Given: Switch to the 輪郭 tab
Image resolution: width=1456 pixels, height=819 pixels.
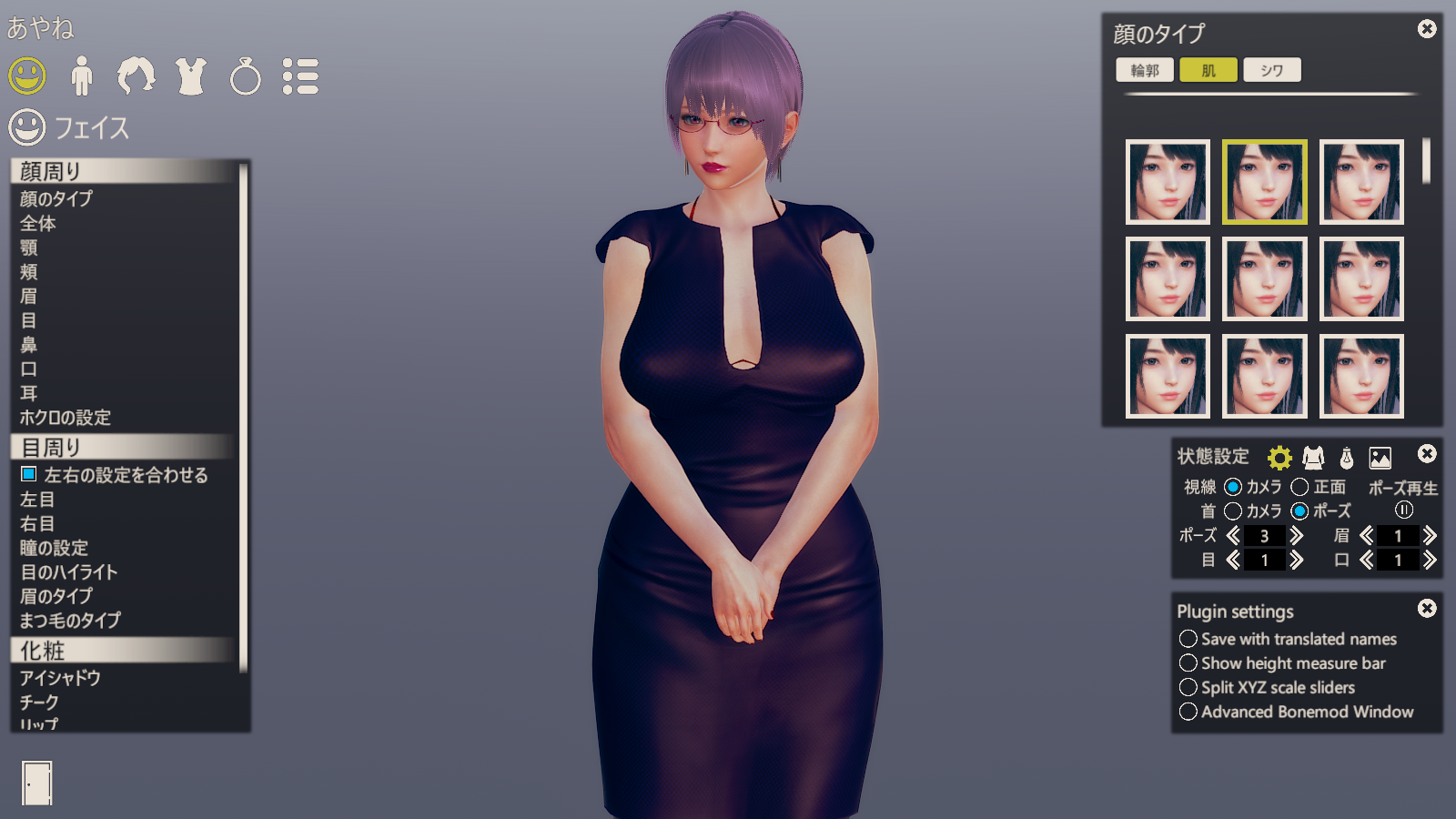Looking at the screenshot, I should (x=1145, y=70).
